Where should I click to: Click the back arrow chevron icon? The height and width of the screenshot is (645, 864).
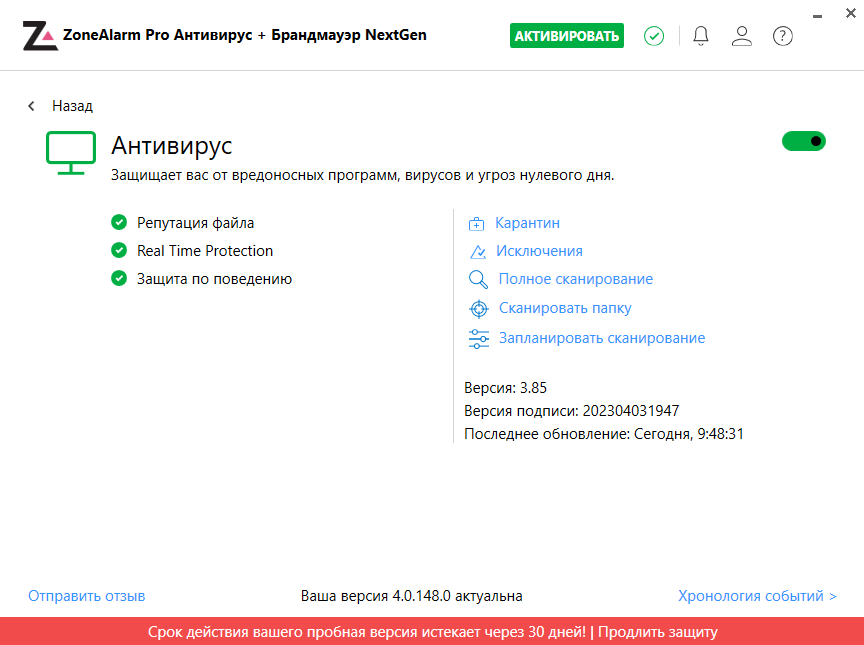[x=31, y=106]
